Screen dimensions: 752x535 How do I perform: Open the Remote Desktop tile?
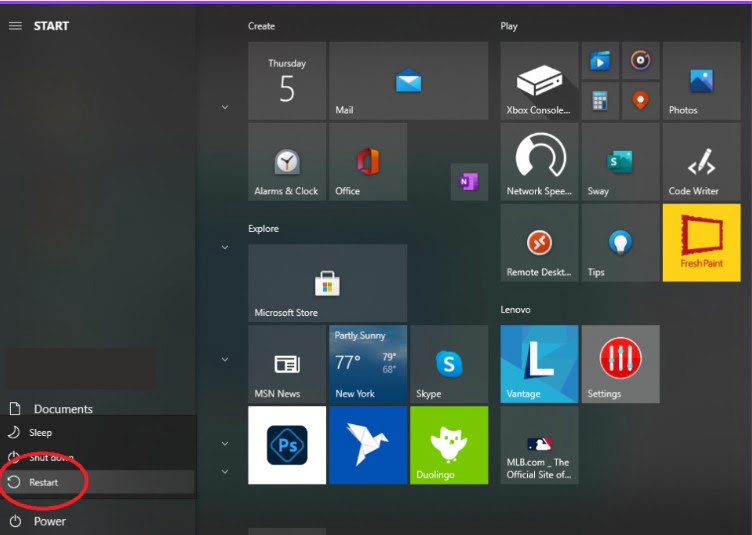click(539, 243)
